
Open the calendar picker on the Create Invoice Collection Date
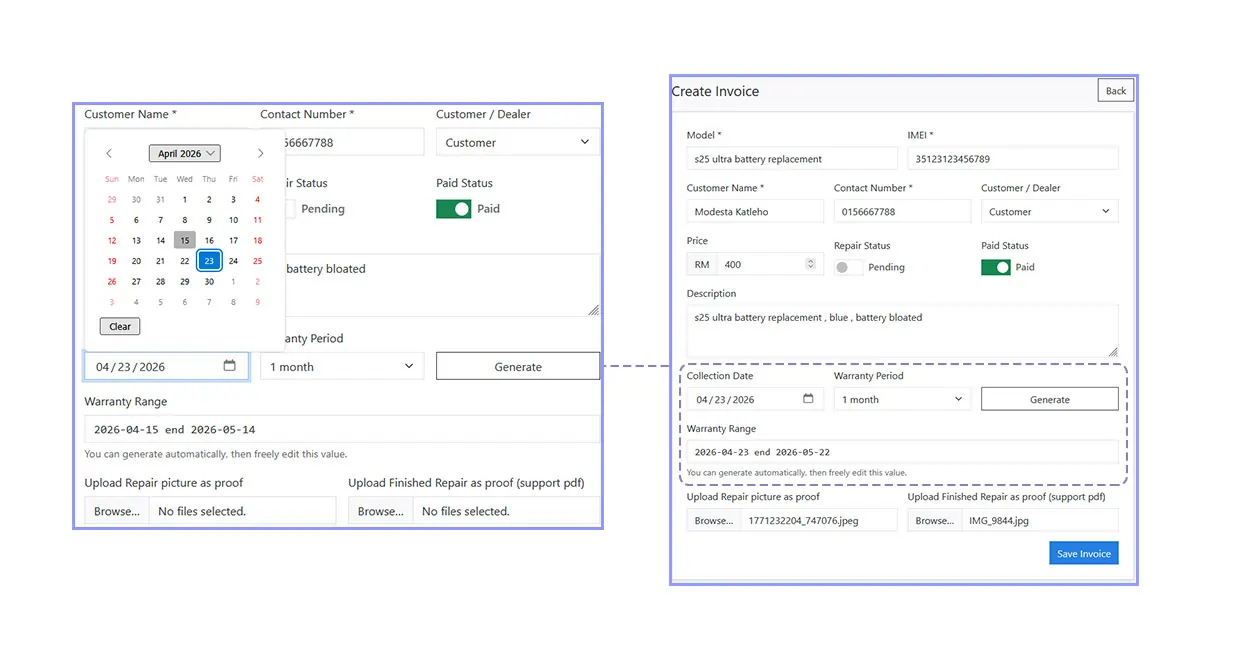[809, 398]
